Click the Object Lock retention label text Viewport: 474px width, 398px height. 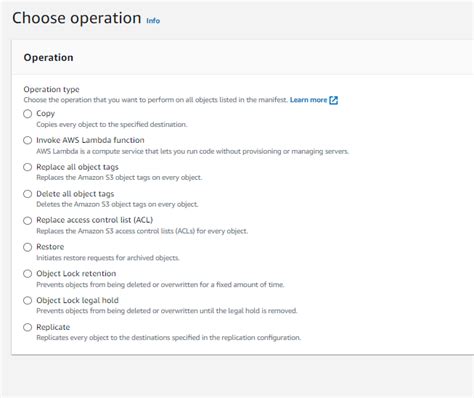tap(76, 274)
